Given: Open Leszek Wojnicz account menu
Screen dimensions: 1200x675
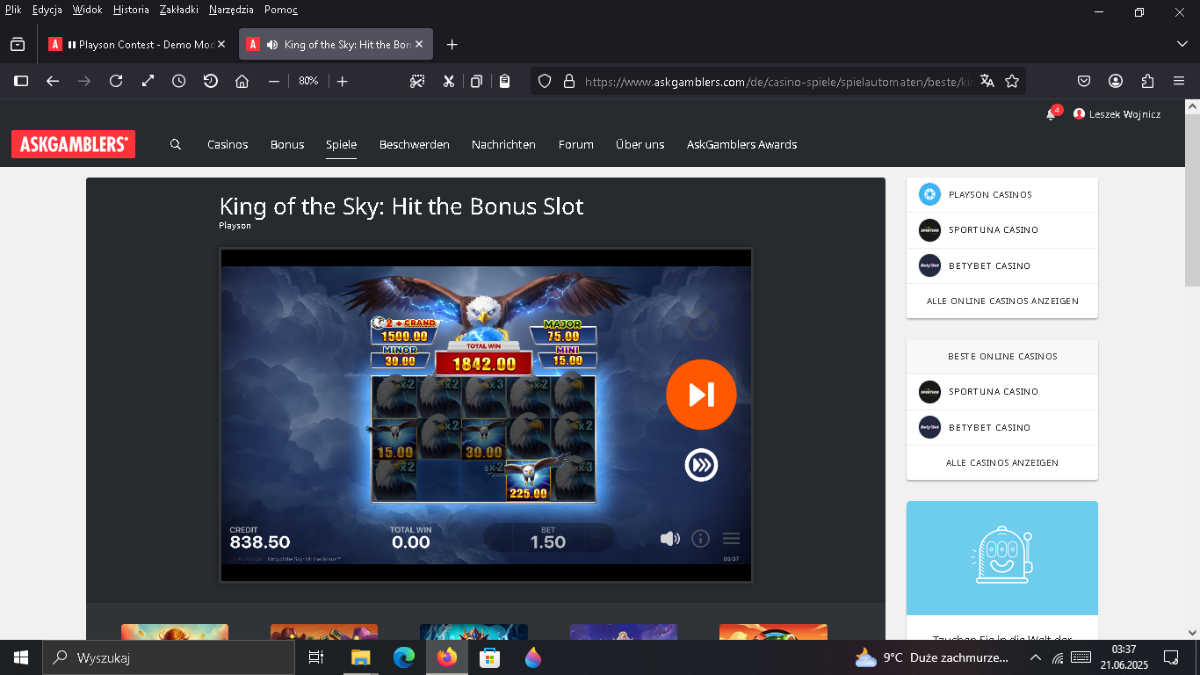Looking at the screenshot, I should click(1117, 114).
